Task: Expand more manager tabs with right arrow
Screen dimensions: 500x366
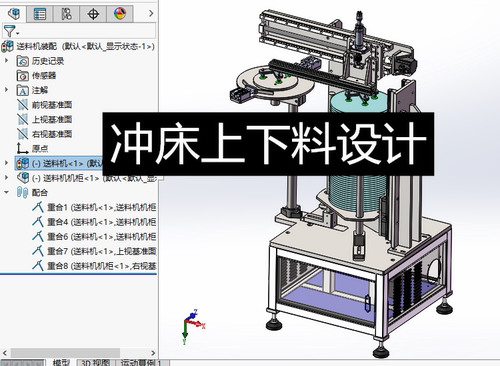Action: pyautogui.click(x=151, y=13)
